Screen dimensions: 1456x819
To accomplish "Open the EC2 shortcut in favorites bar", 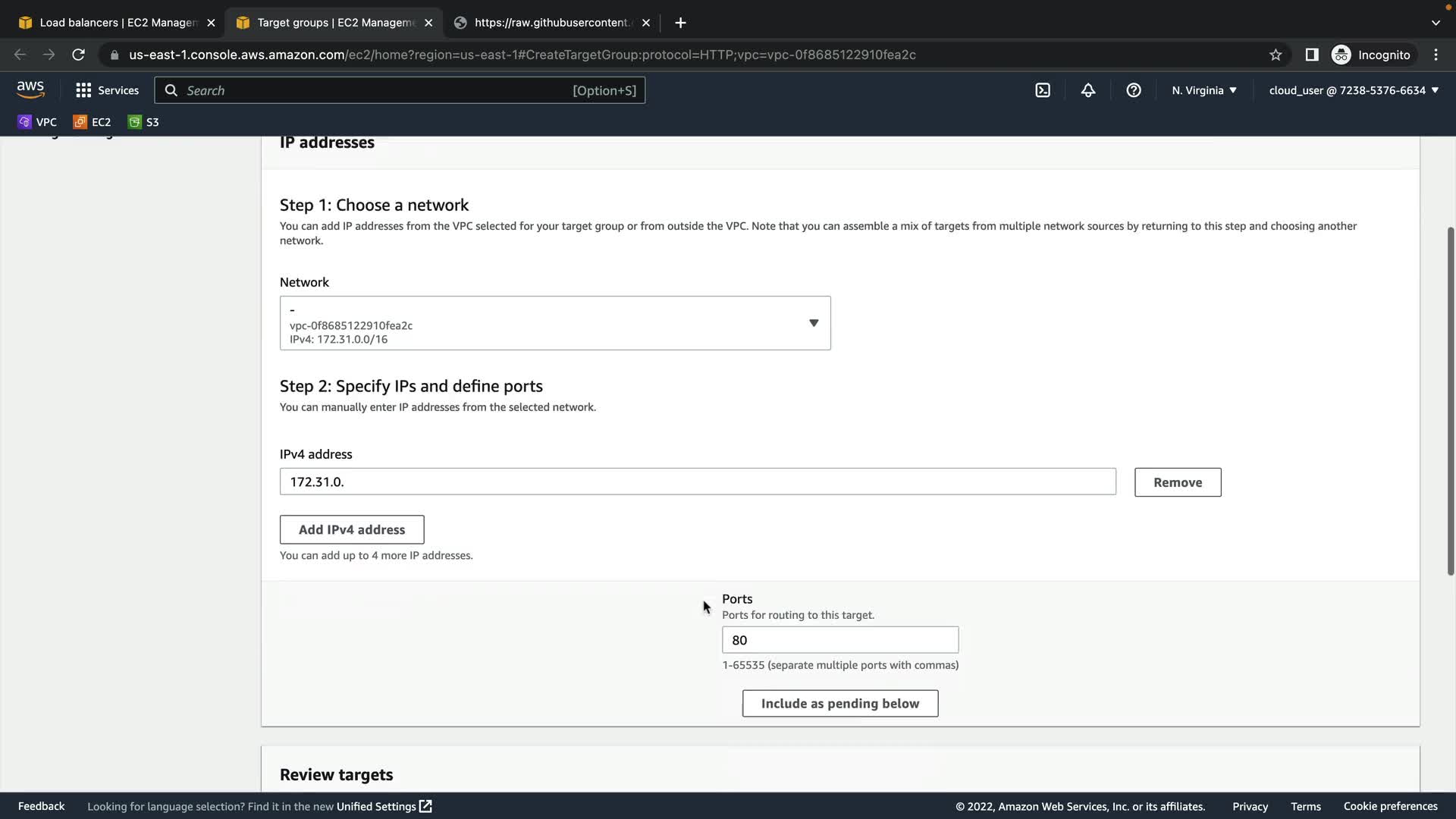I will [92, 122].
